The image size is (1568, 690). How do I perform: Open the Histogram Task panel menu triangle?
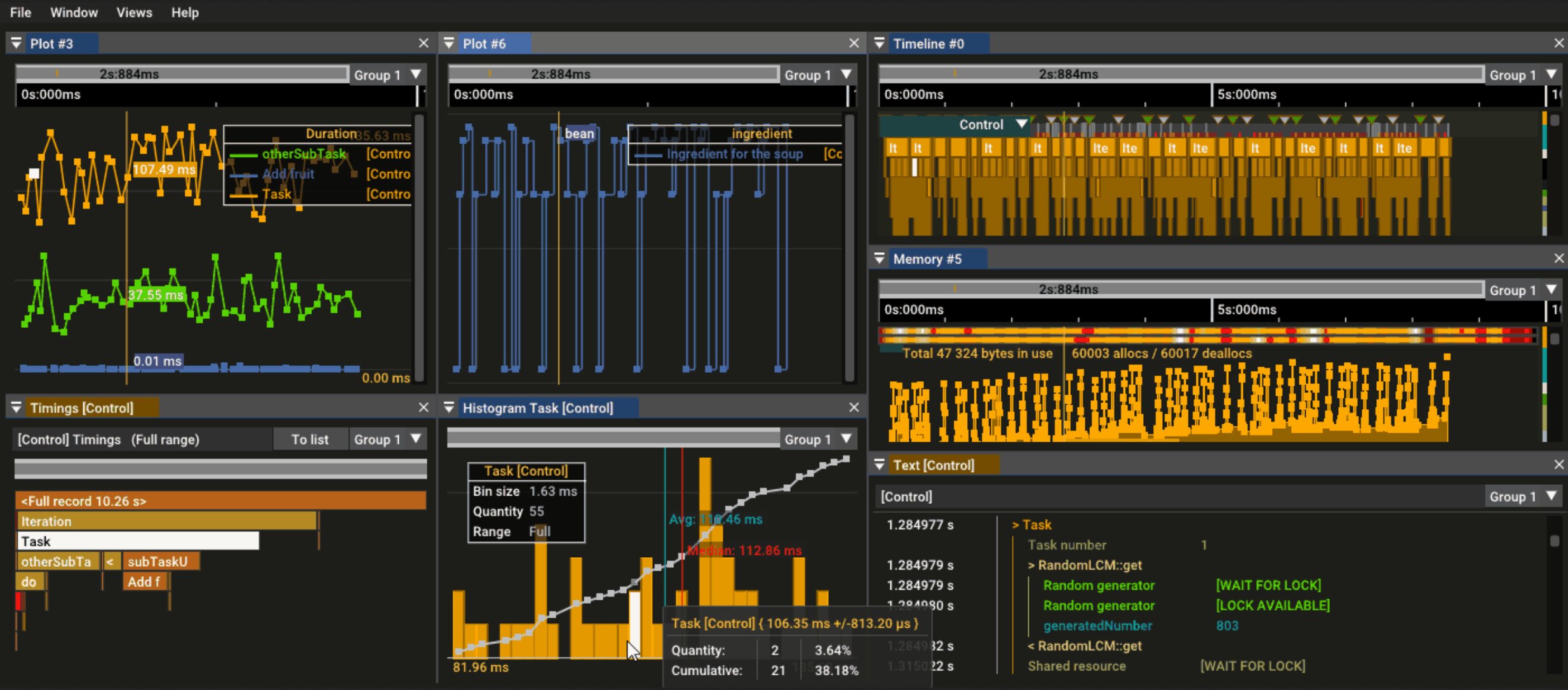click(449, 408)
